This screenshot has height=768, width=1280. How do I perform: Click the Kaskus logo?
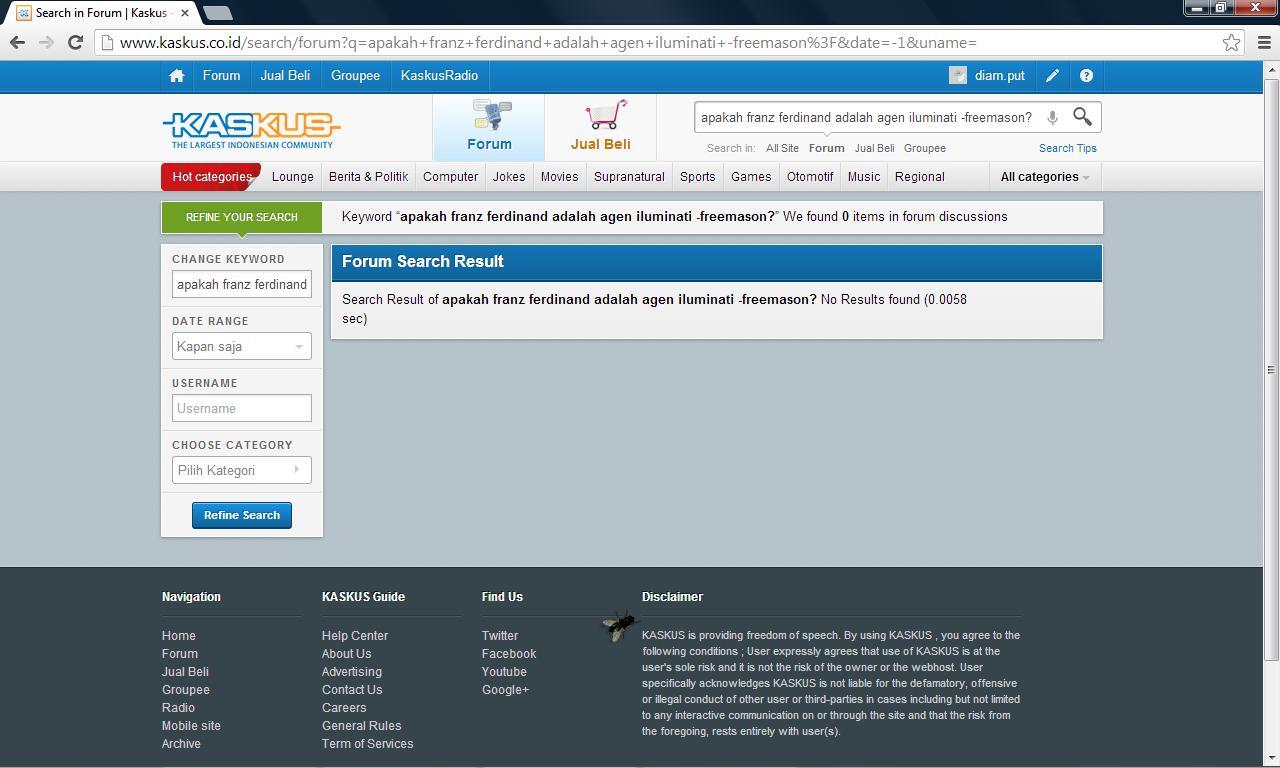pos(251,129)
